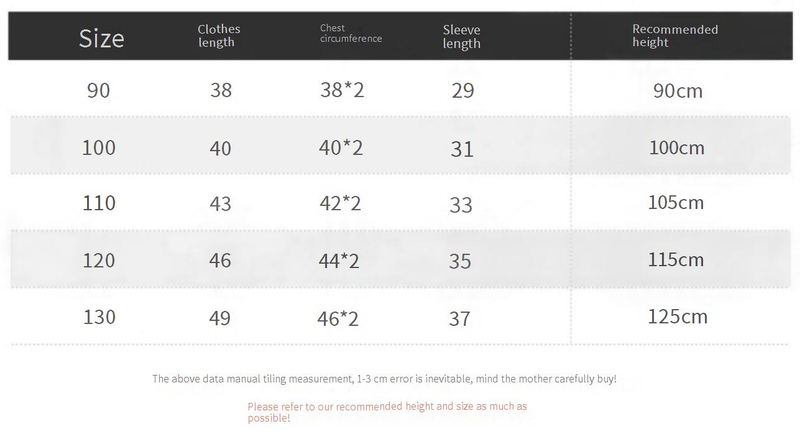
Task: Click clothes length value 49
Action: click(221, 318)
